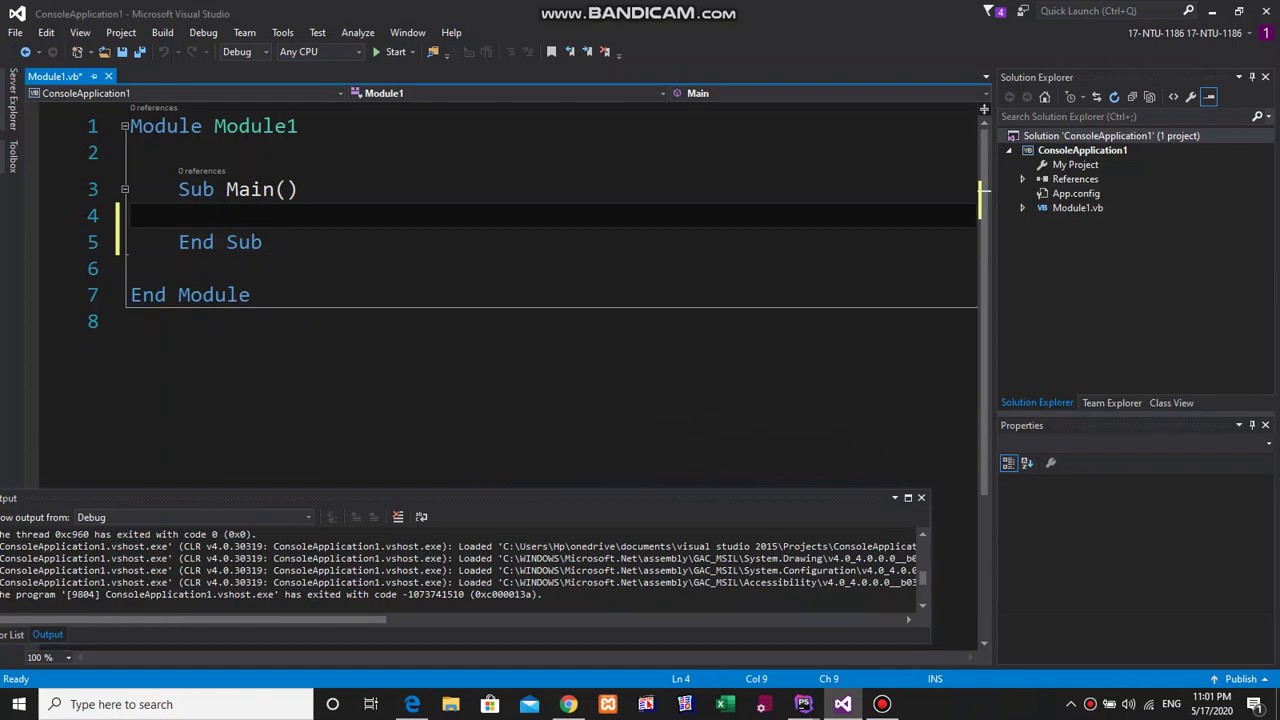1280x720 pixels.
Task: Close the Module1.vb tab
Action: [x=108, y=77]
